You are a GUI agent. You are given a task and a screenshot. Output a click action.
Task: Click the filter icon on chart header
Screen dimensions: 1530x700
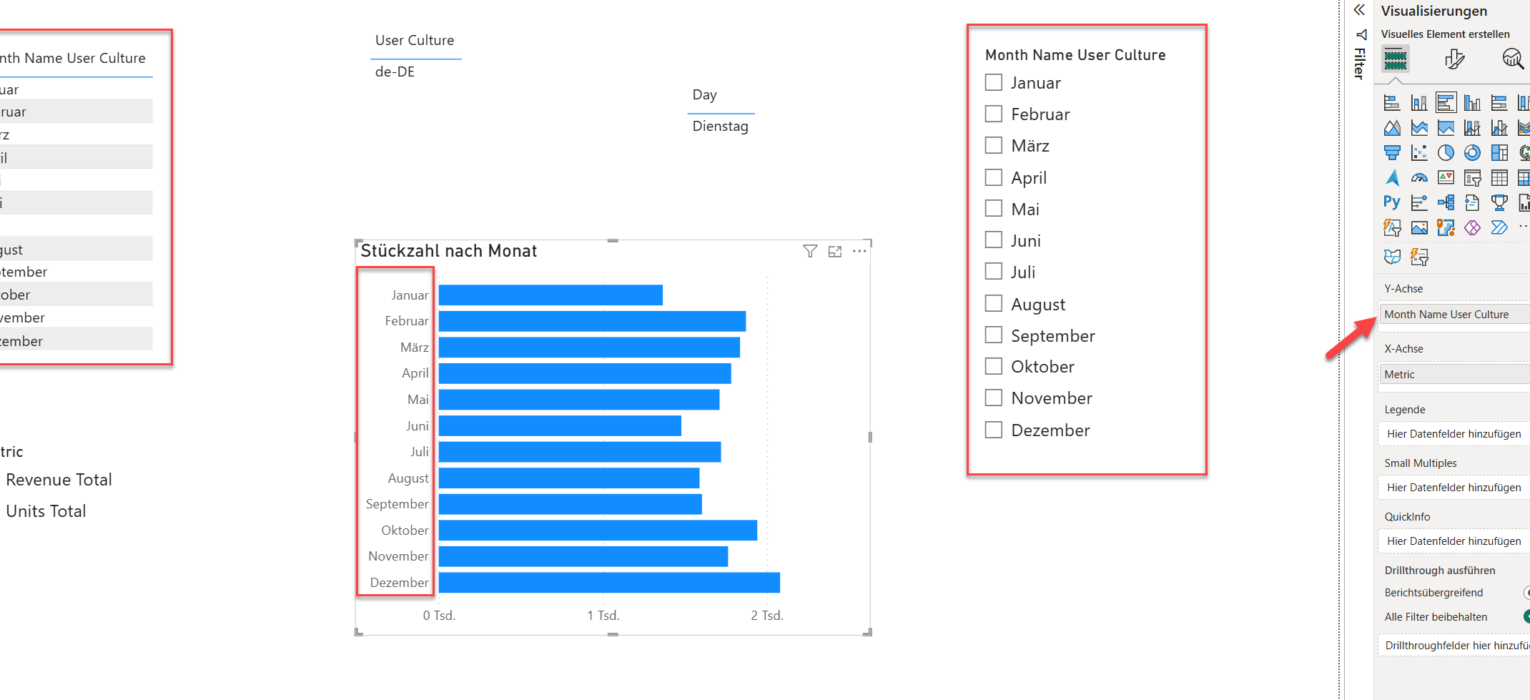pyautogui.click(x=810, y=252)
